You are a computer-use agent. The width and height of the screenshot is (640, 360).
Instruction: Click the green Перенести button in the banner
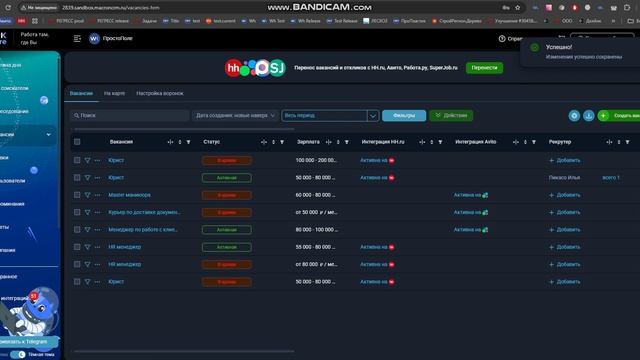(484, 68)
